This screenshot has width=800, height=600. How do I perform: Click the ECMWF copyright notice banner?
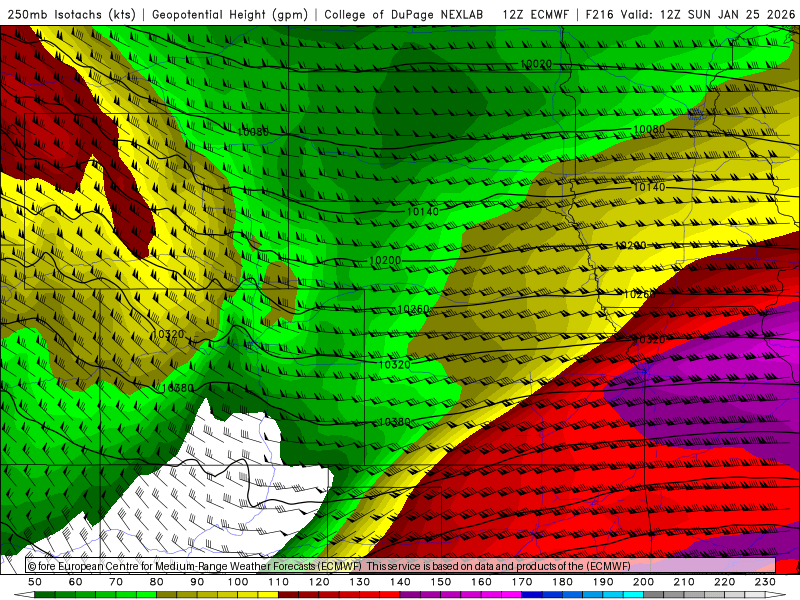click(401, 566)
